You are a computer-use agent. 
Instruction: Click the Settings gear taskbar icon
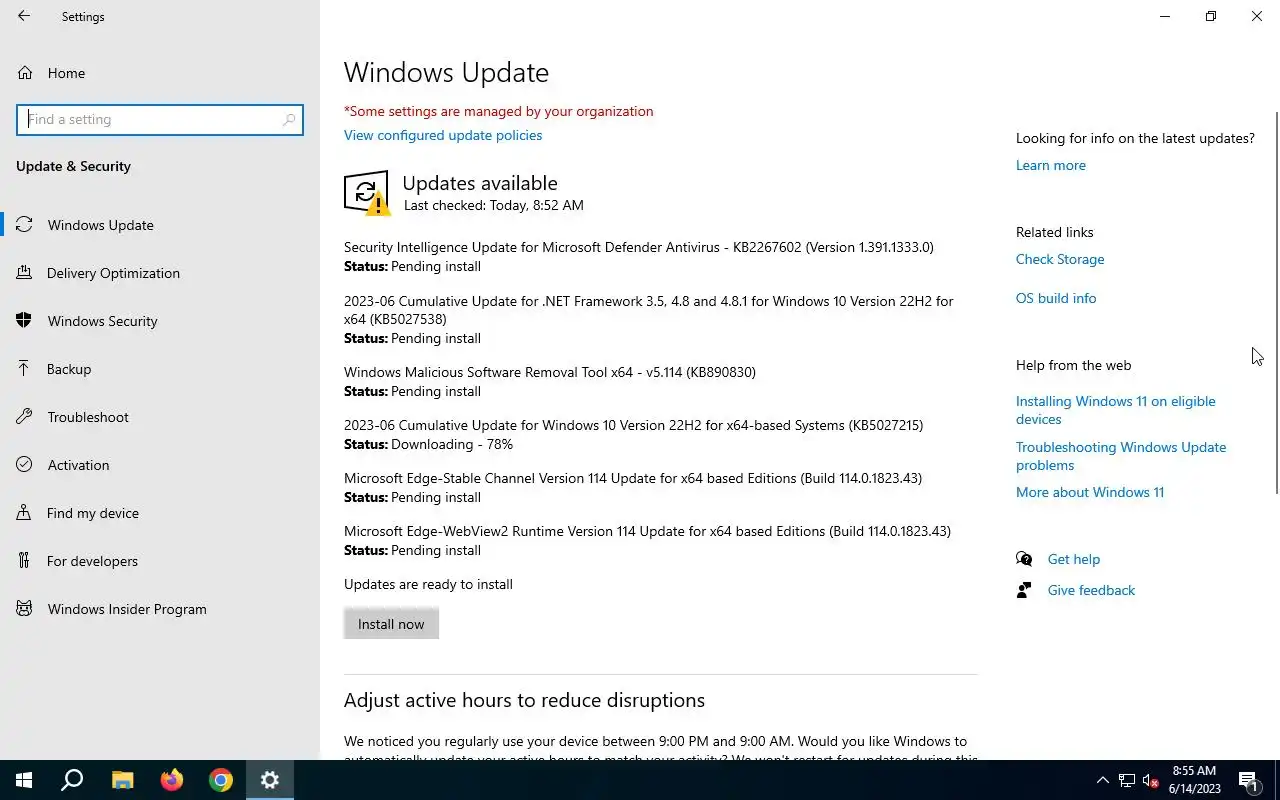coord(270,780)
